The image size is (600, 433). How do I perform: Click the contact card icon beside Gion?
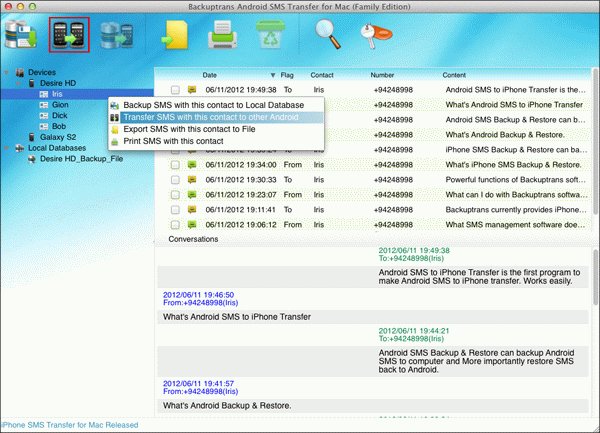click(44, 105)
